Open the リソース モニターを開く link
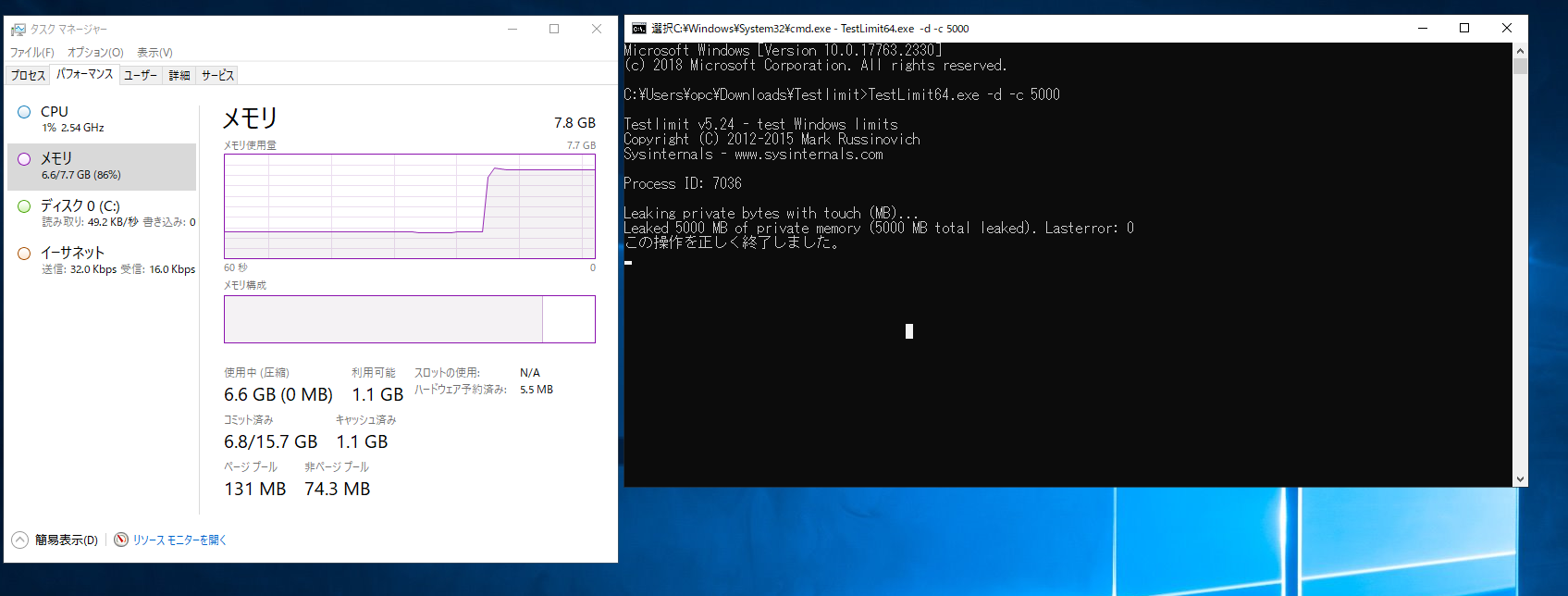This screenshot has width=1568, height=596. click(x=179, y=540)
